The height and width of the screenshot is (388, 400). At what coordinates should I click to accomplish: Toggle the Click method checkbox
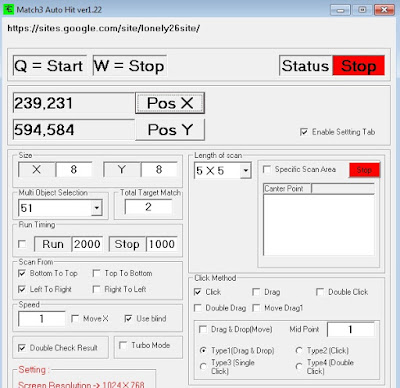click(198, 292)
